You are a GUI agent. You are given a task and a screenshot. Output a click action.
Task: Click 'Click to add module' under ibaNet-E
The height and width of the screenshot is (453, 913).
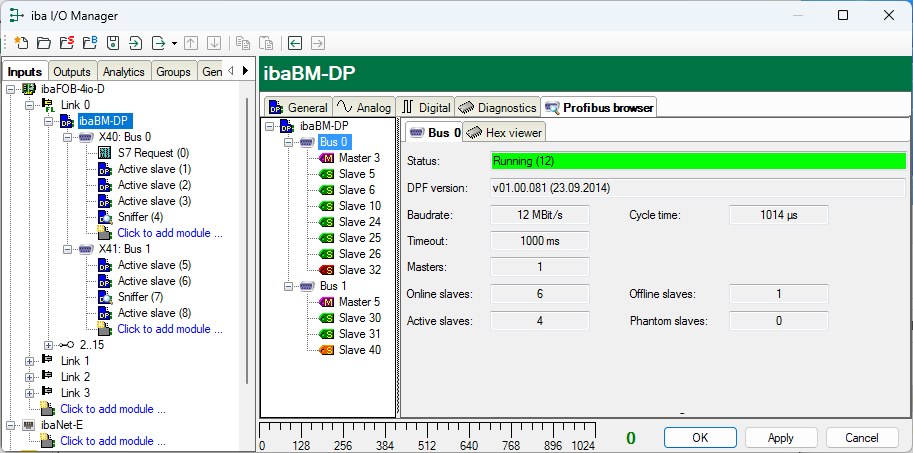click(x=113, y=441)
